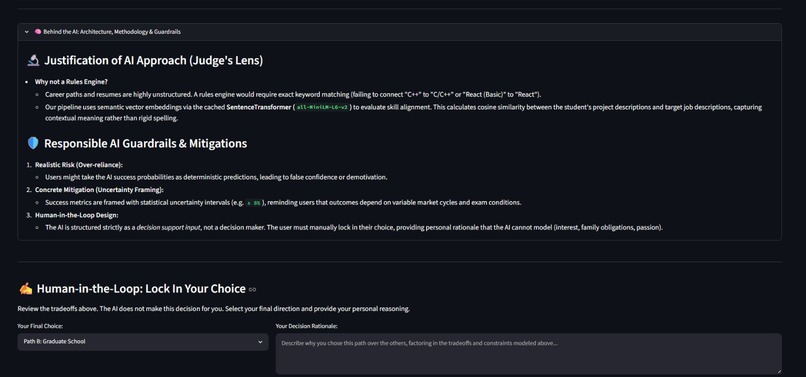The image size is (806, 377).
Task: Click the microscope icon beside Justification heading
Action: (x=33, y=61)
